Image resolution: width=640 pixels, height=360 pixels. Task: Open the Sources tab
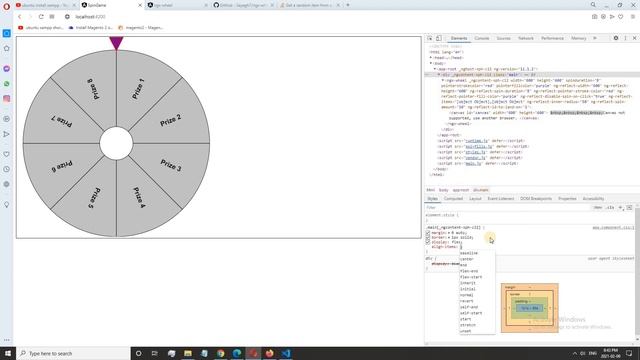(x=503, y=38)
